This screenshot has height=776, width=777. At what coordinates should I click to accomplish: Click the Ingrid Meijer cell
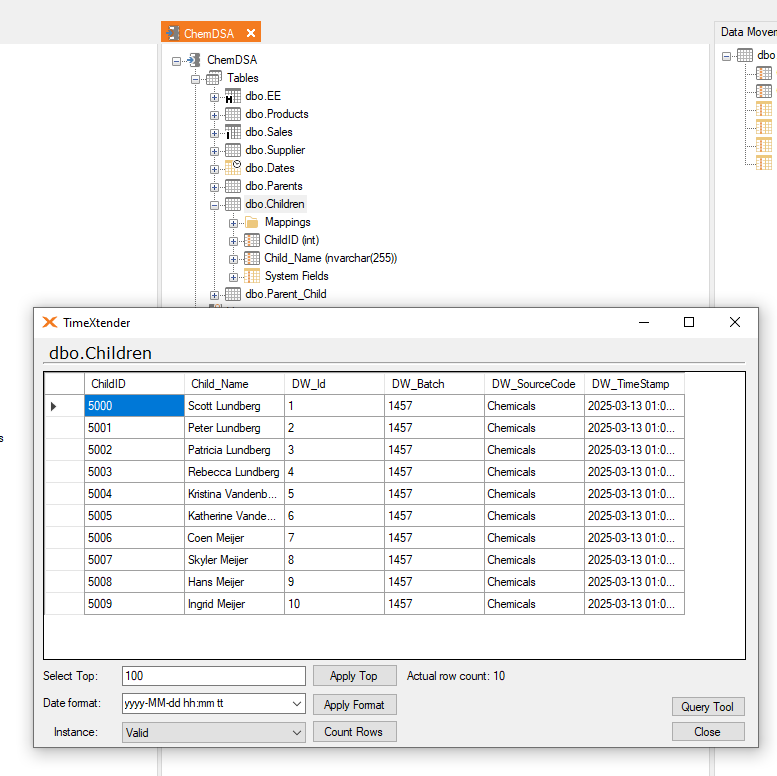tap(234, 604)
